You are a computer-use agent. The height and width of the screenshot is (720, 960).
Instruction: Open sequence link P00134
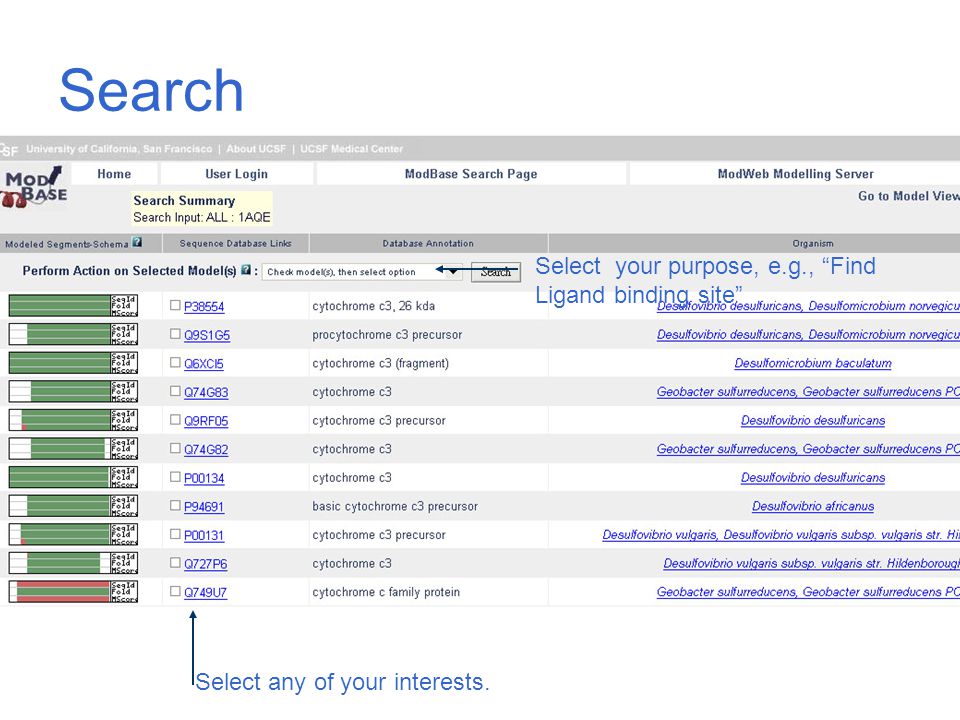coord(204,478)
